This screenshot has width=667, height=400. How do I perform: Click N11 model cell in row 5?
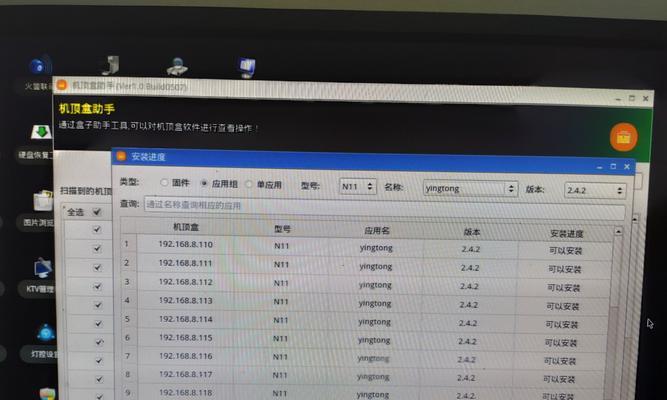pyautogui.click(x=281, y=320)
